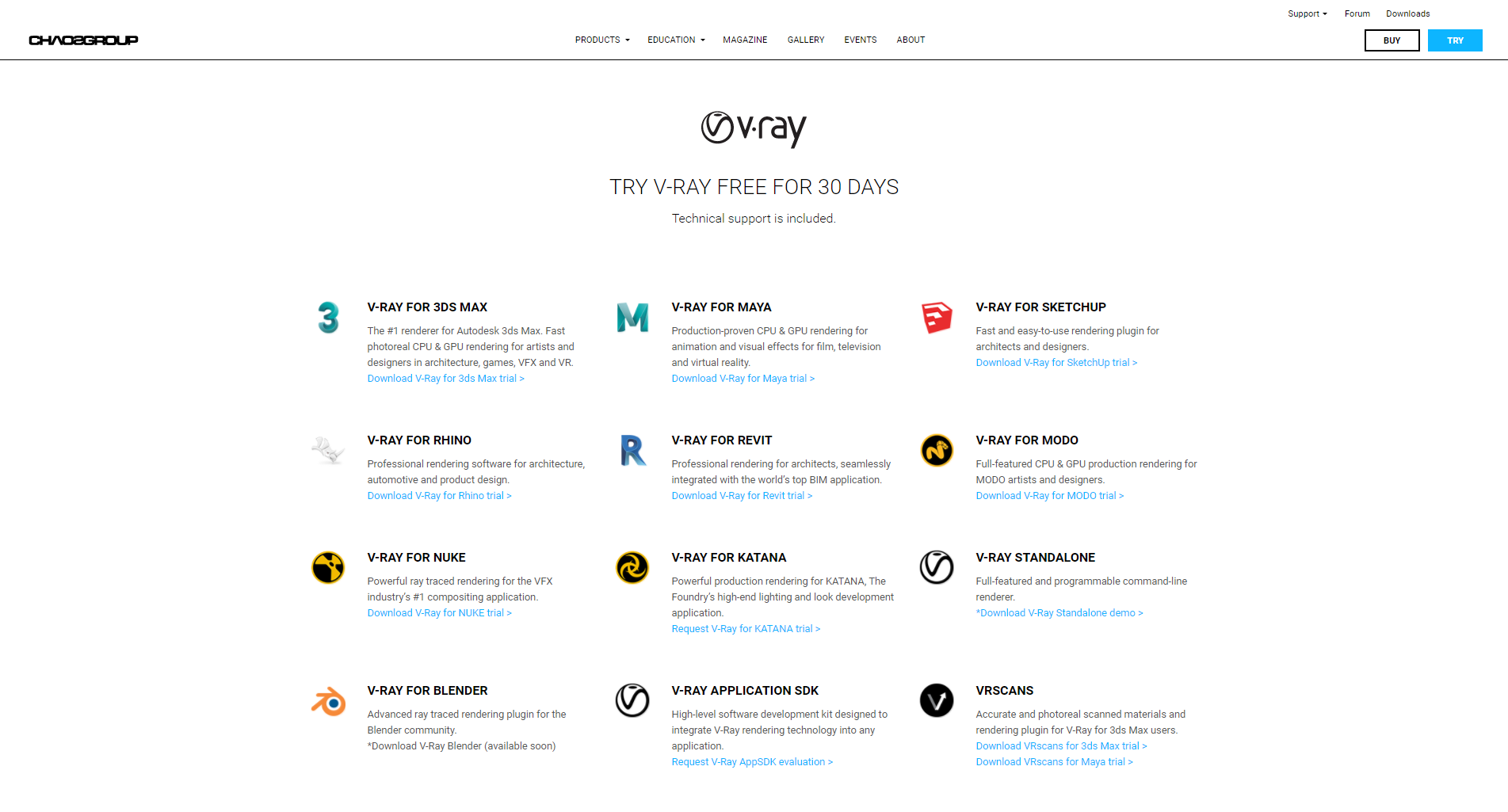Click the 3ds Max product icon
1508x812 pixels.
tap(328, 318)
